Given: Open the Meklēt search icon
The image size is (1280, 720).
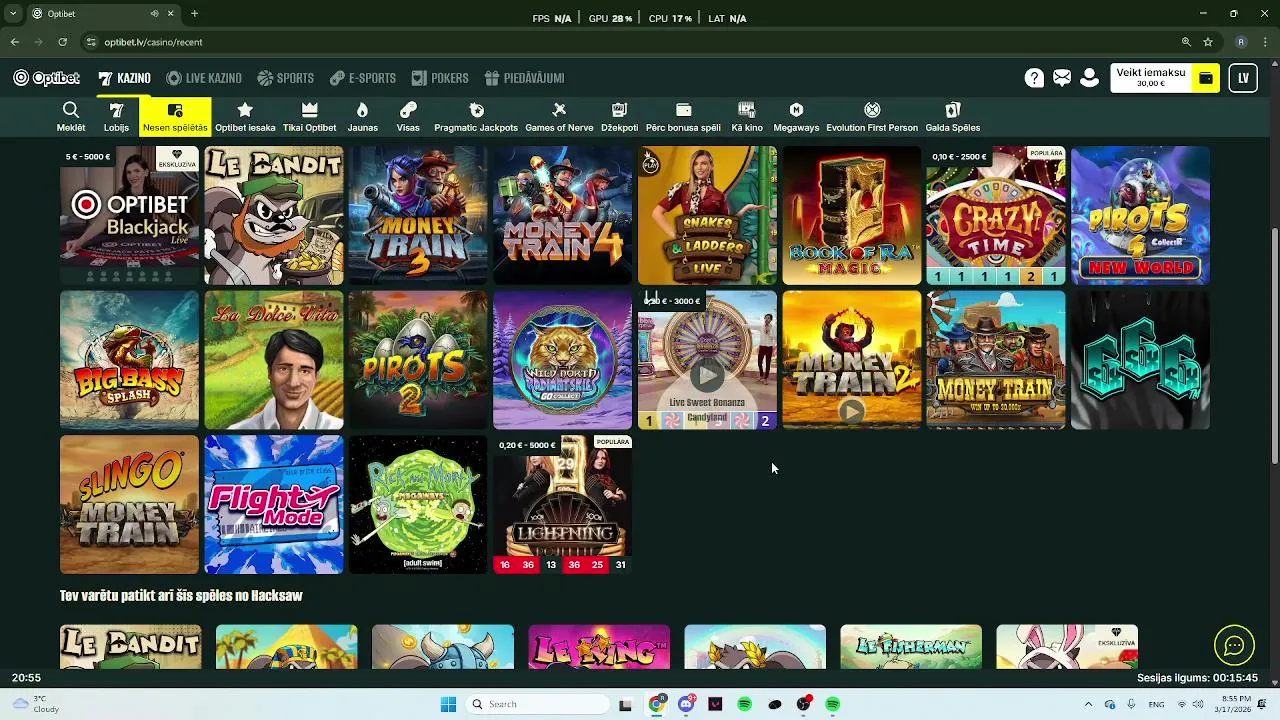Looking at the screenshot, I should (x=70, y=116).
